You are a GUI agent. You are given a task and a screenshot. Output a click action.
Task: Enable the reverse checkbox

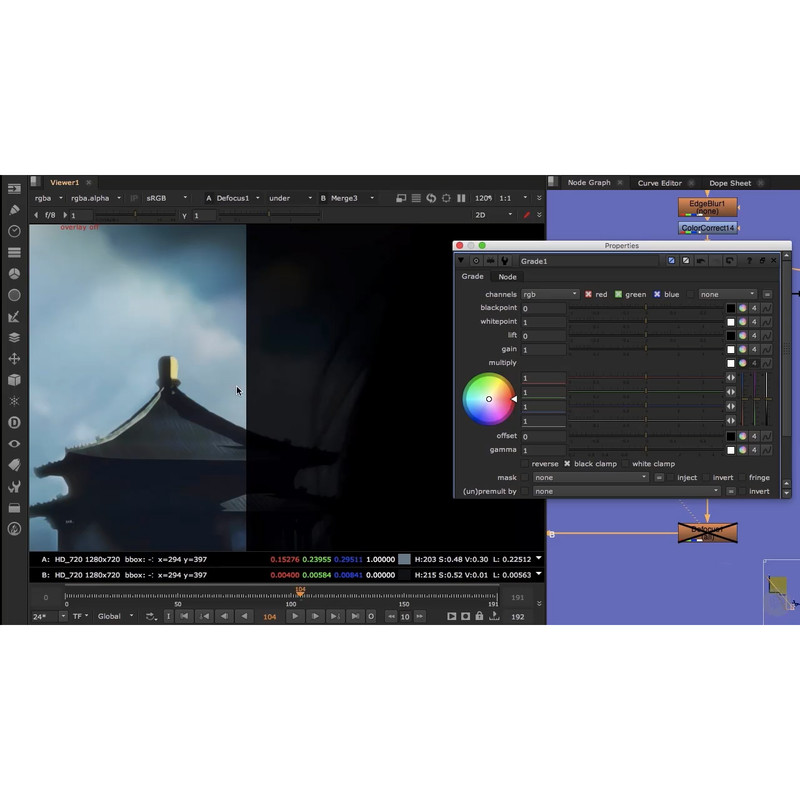pyautogui.click(x=525, y=464)
